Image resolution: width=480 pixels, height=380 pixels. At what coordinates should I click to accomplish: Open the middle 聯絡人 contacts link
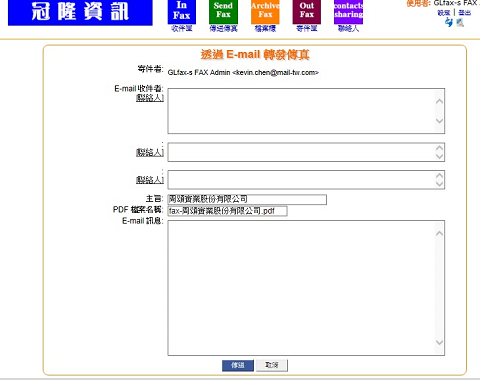tap(150, 152)
